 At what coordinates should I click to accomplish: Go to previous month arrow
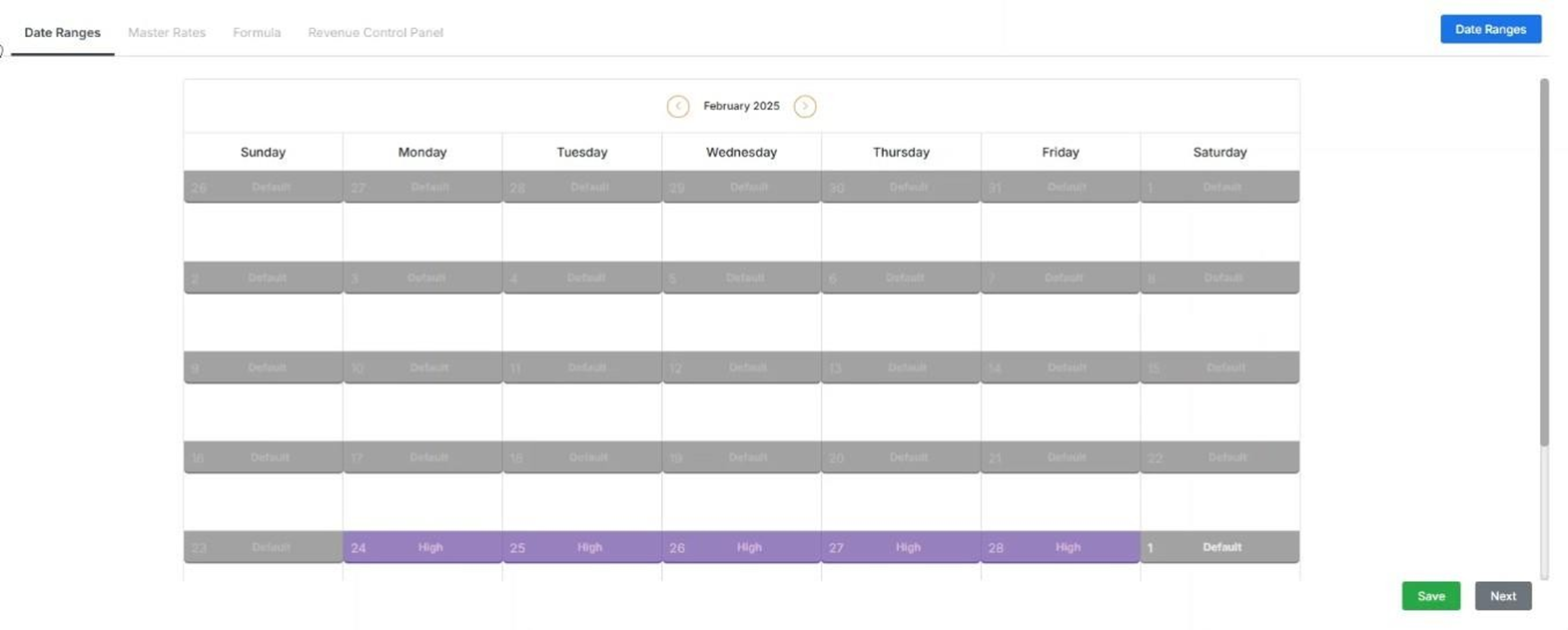(677, 106)
